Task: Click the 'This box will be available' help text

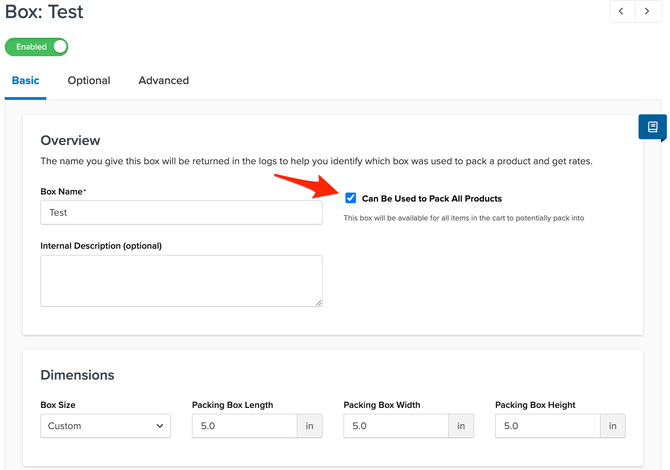Action: coord(464,218)
